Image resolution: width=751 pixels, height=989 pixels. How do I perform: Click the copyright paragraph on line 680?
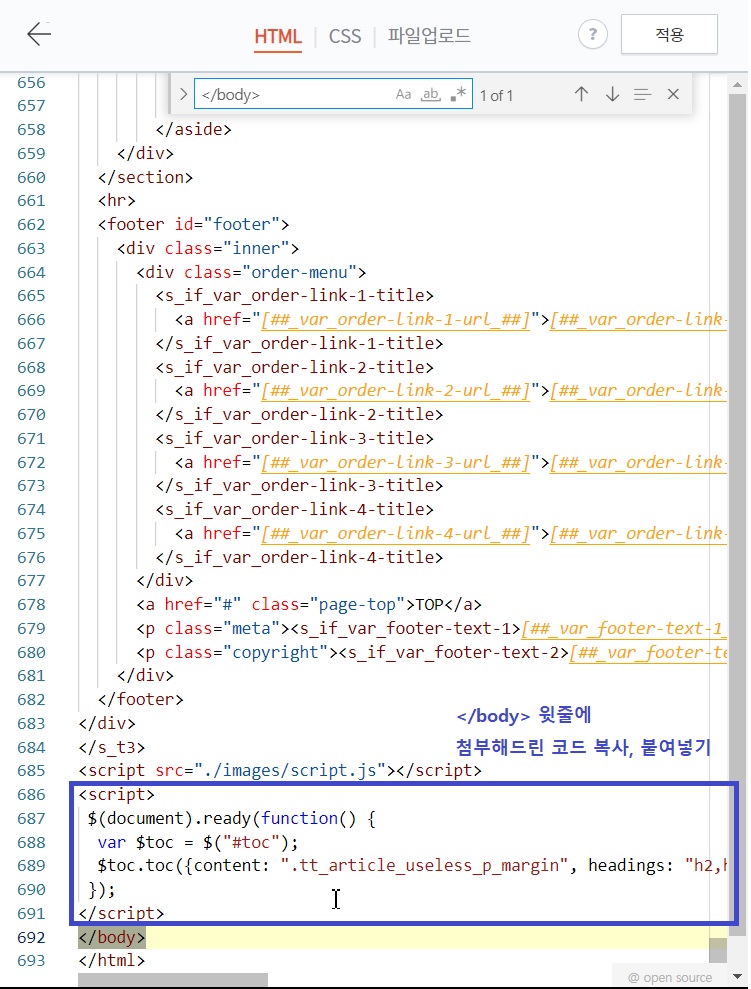click(x=431, y=652)
